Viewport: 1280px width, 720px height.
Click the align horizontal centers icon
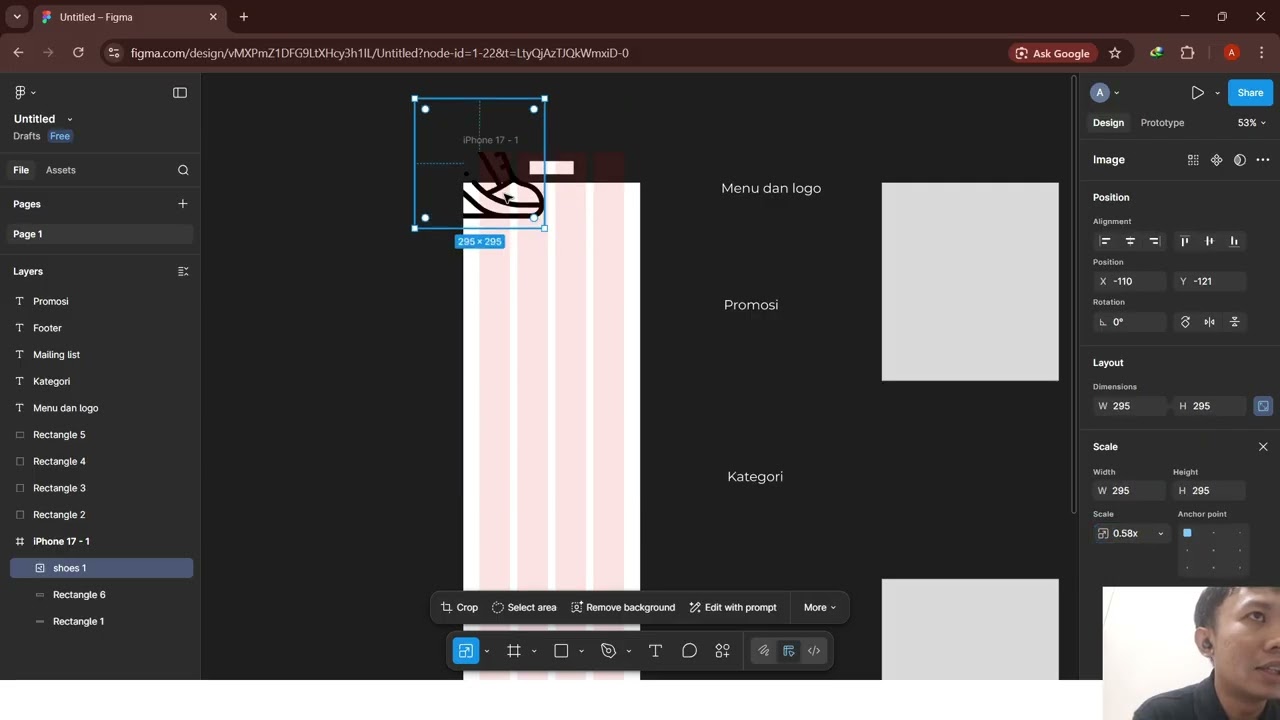point(1130,241)
